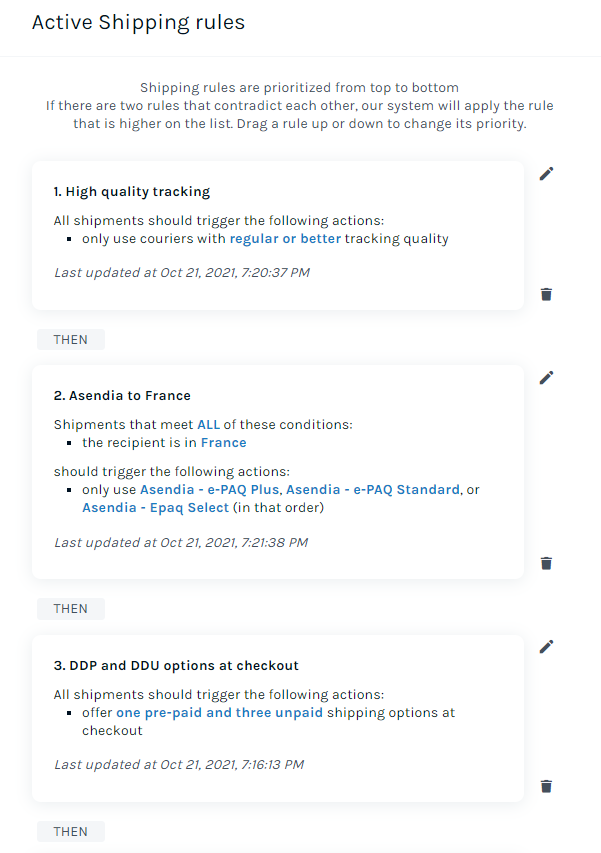
Task: Click the France recipient link
Action: click(x=224, y=443)
